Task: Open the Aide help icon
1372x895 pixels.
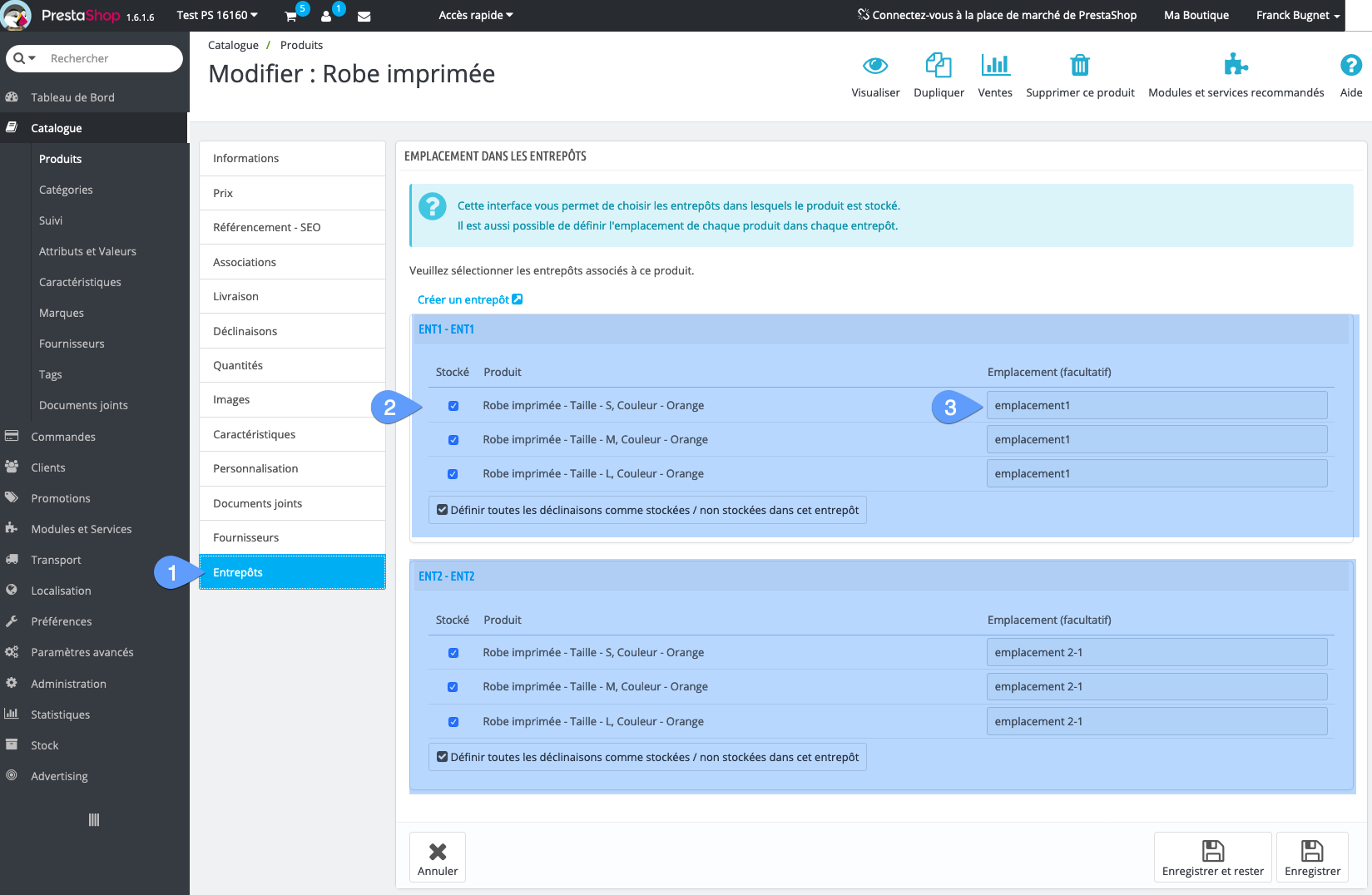Action: pos(1350,66)
